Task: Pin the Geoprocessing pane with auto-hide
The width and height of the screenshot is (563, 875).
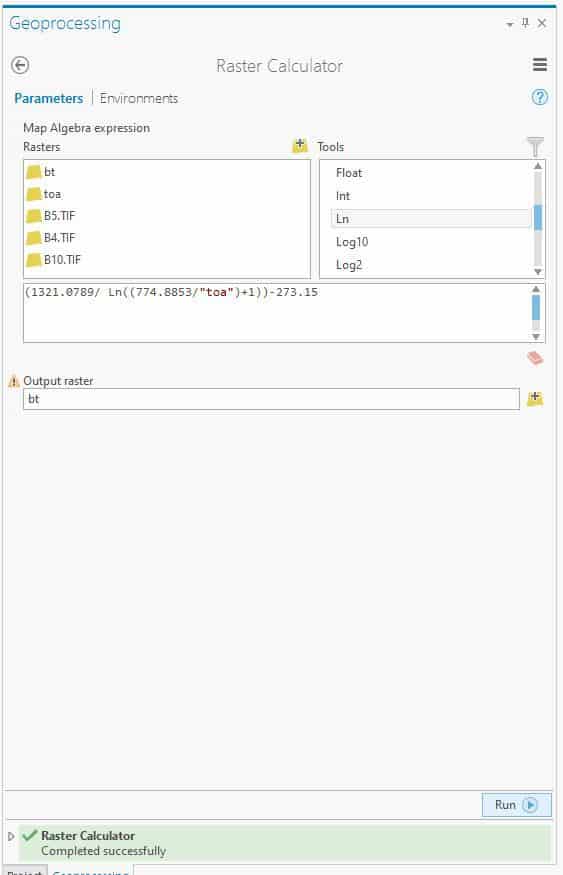Action: click(525, 23)
